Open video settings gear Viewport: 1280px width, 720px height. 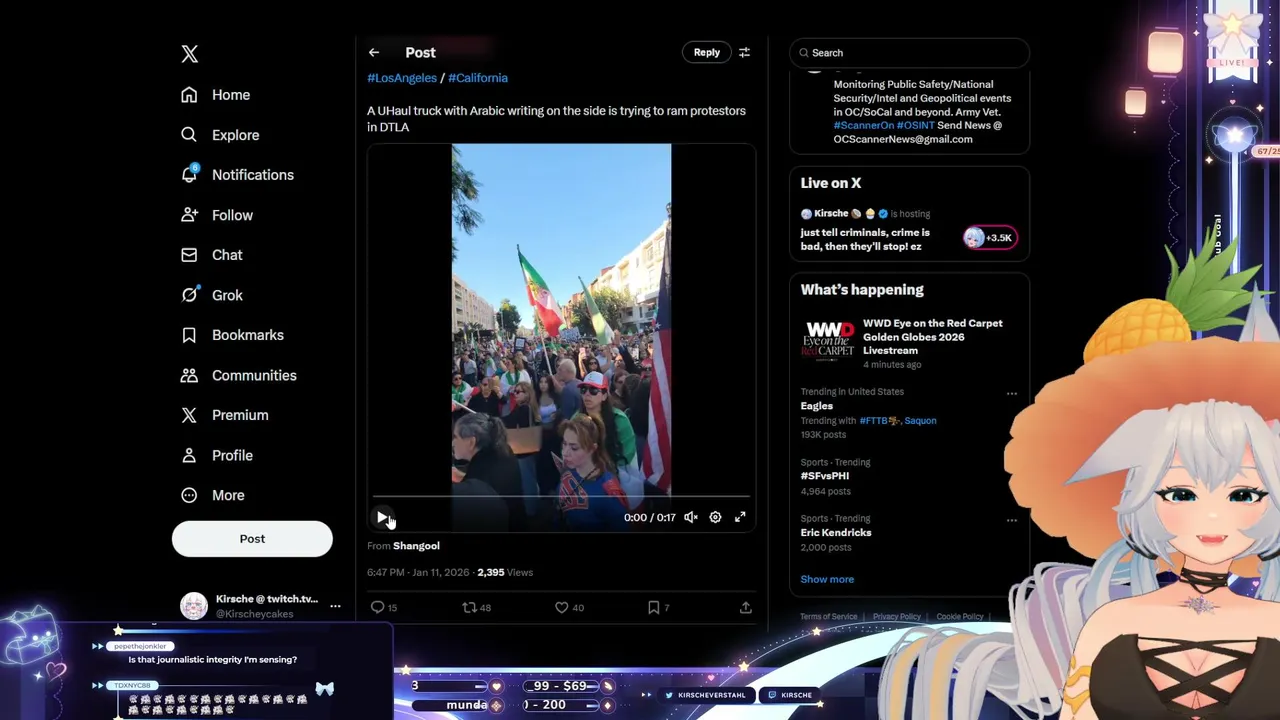tap(715, 517)
